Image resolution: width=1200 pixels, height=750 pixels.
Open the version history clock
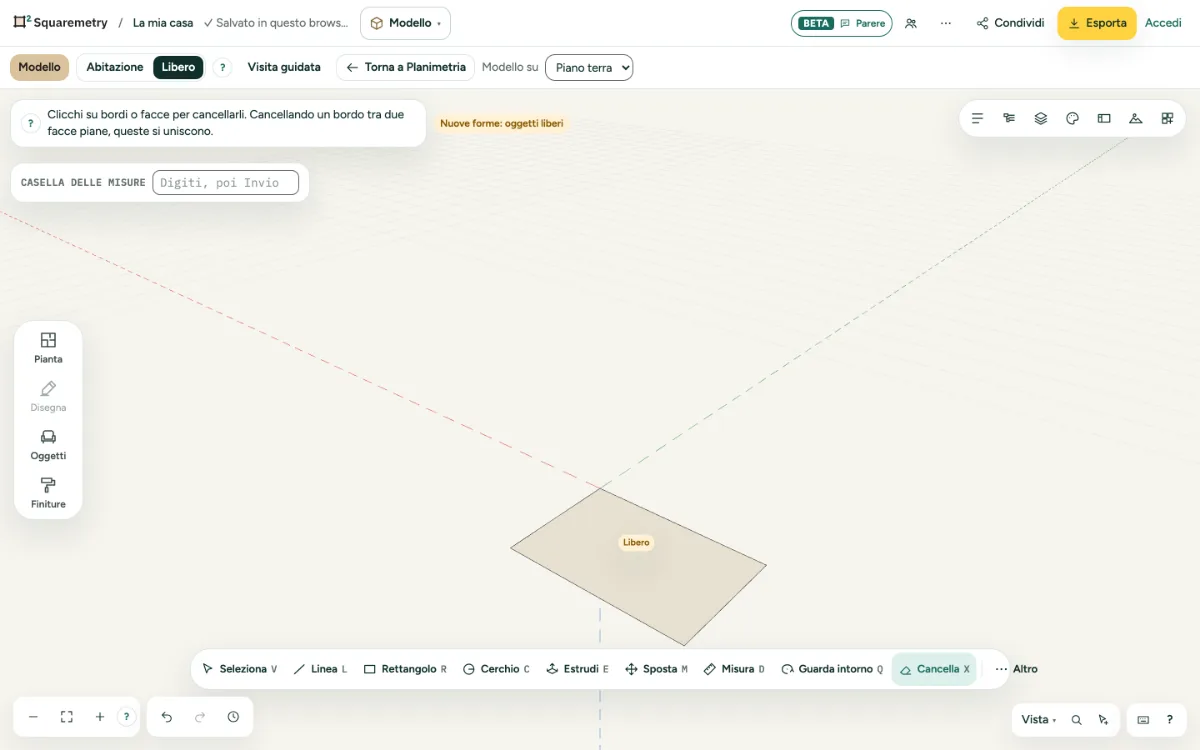[233, 717]
